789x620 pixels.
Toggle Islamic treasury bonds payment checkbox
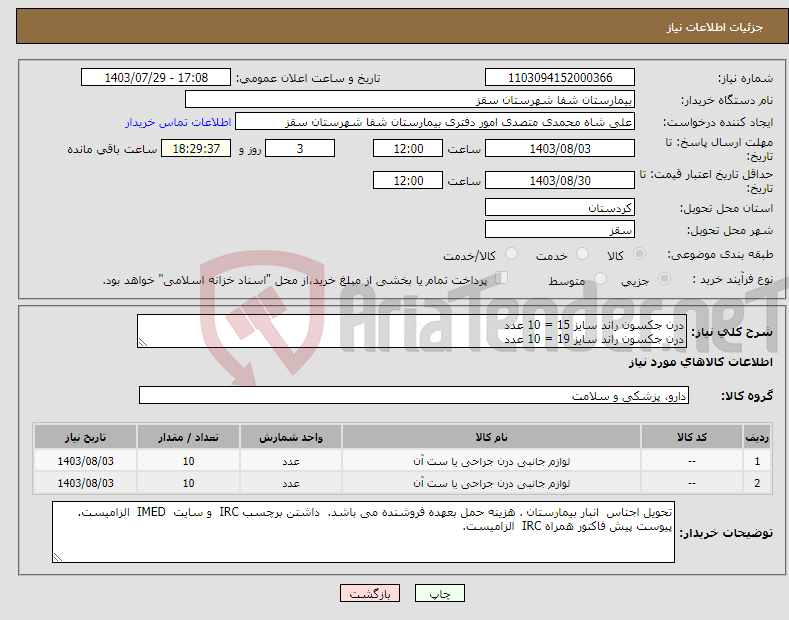click(502, 278)
